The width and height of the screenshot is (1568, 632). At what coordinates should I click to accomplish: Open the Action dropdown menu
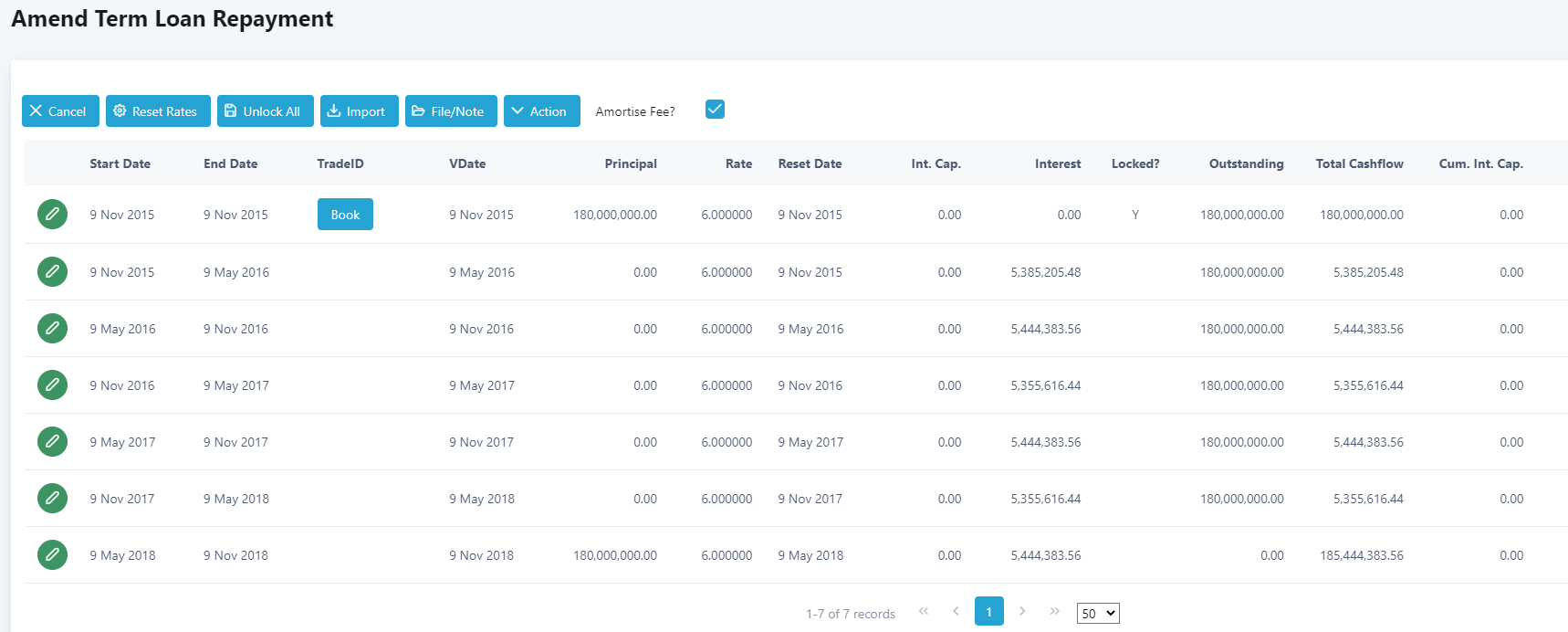tap(541, 111)
